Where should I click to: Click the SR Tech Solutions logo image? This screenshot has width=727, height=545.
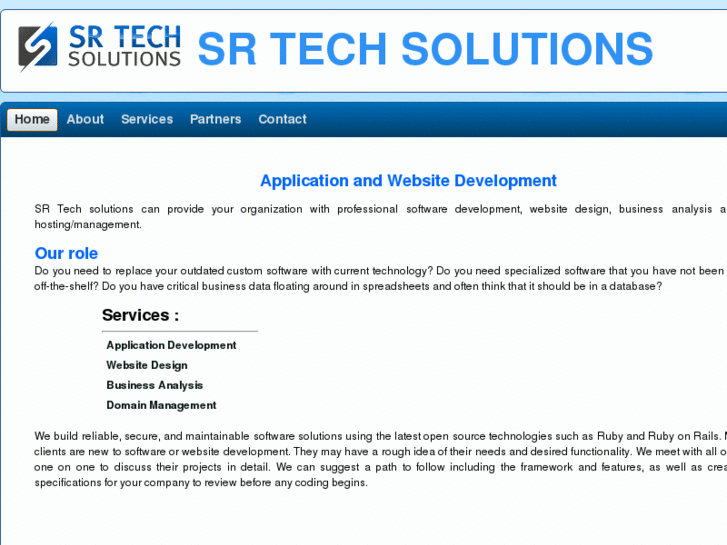tap(99, 46)
